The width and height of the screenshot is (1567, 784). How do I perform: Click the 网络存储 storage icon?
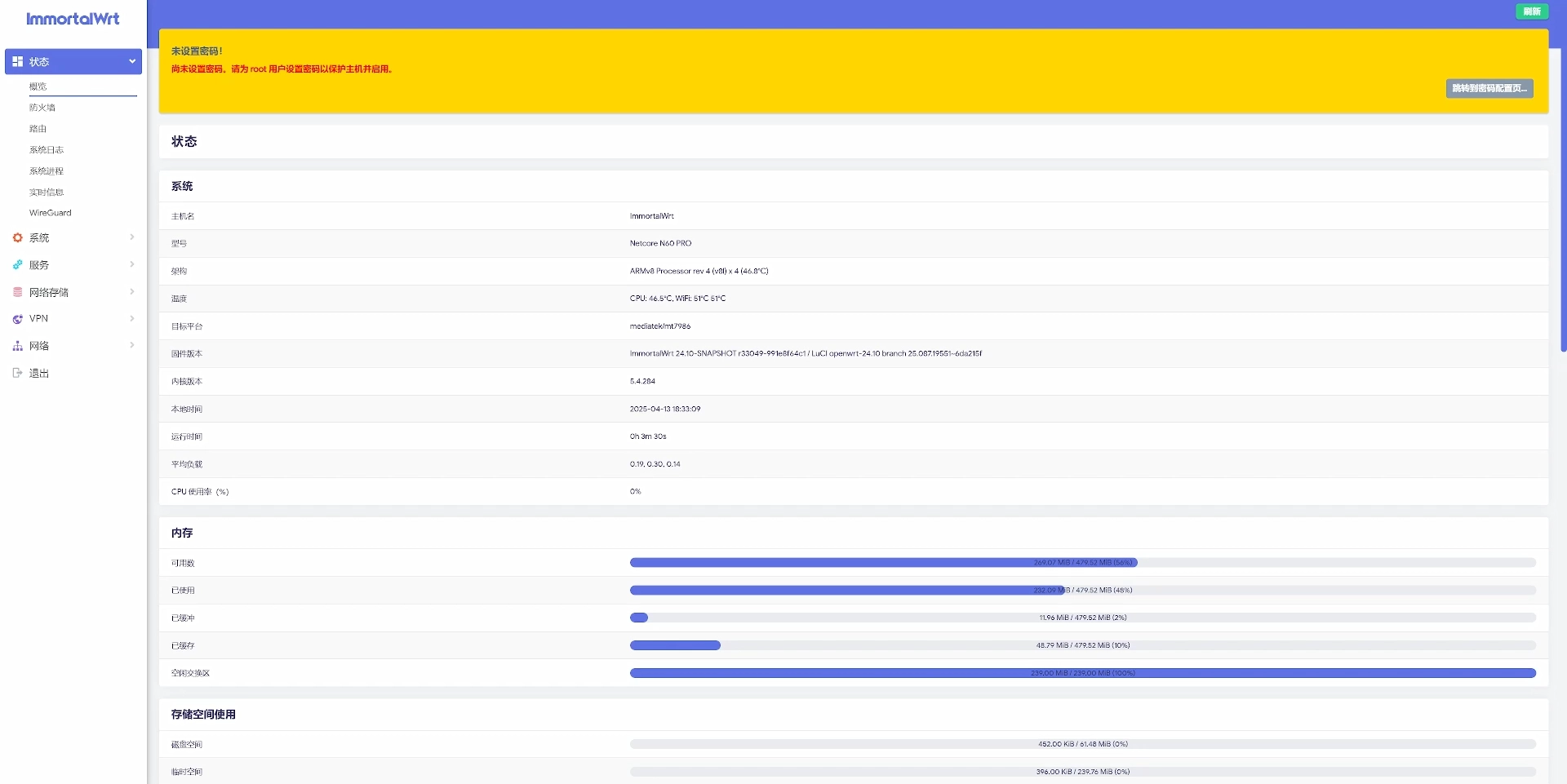click(17, 292)
